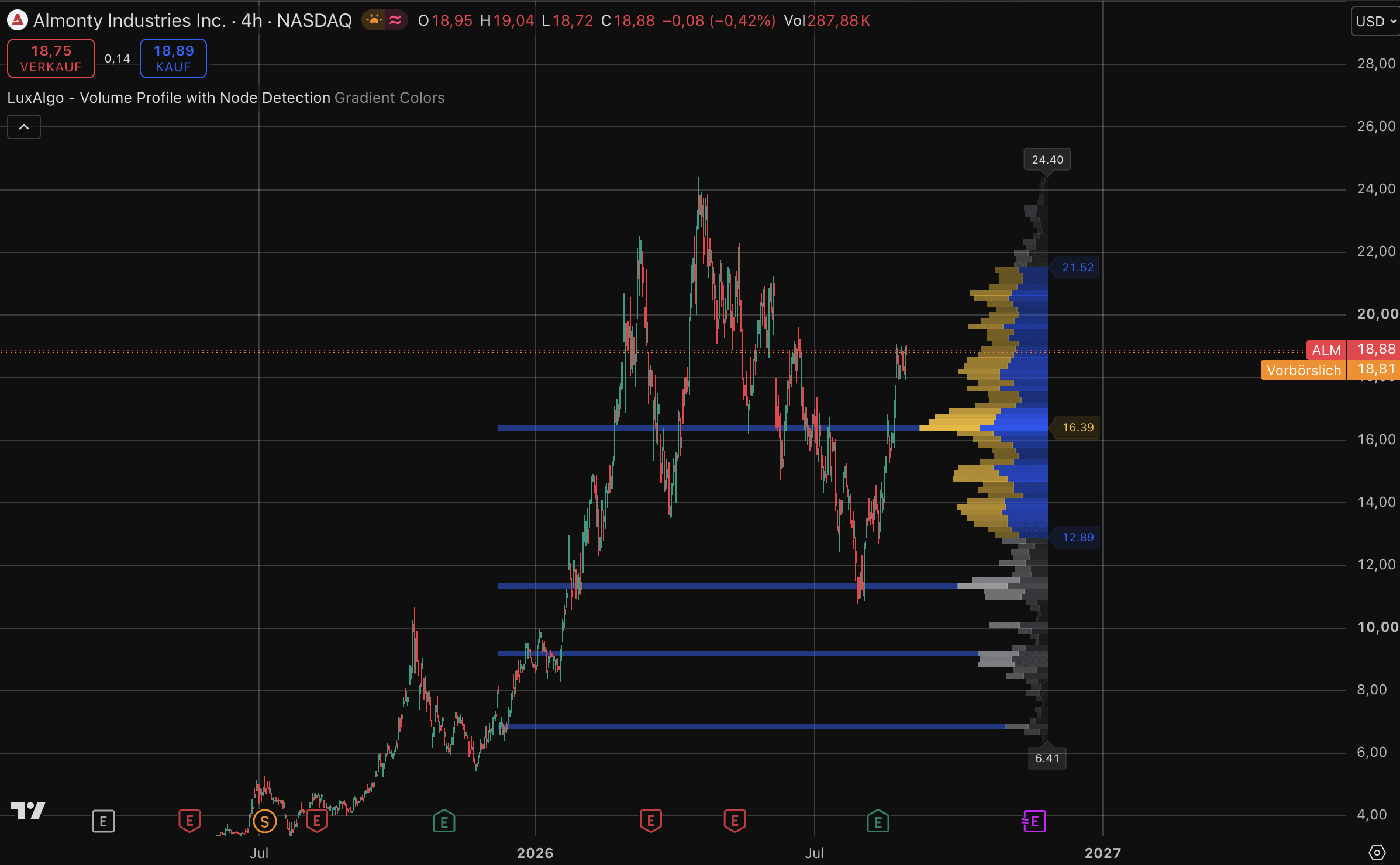Click the high value H 19,04

507,20
